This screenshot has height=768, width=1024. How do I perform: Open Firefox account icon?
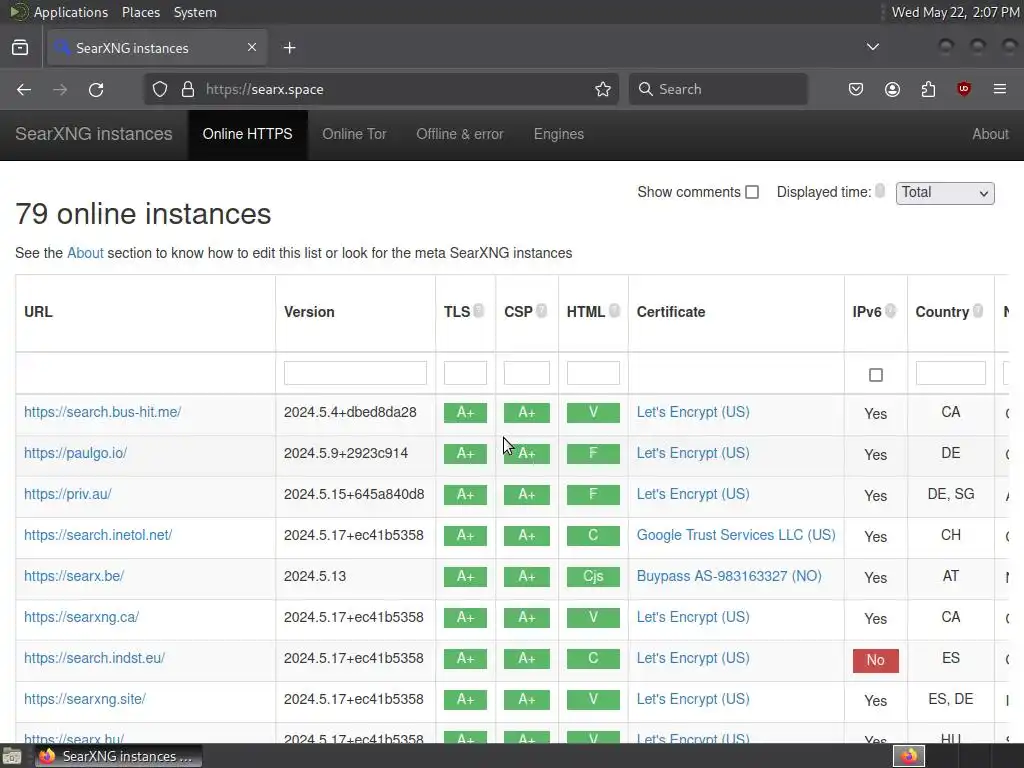(x=892, y=89)
